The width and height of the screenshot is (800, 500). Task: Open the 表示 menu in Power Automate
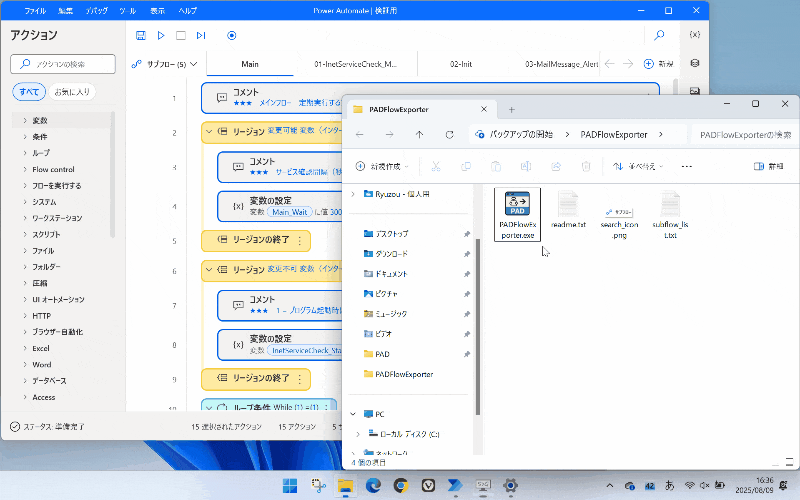pos(157,10)
